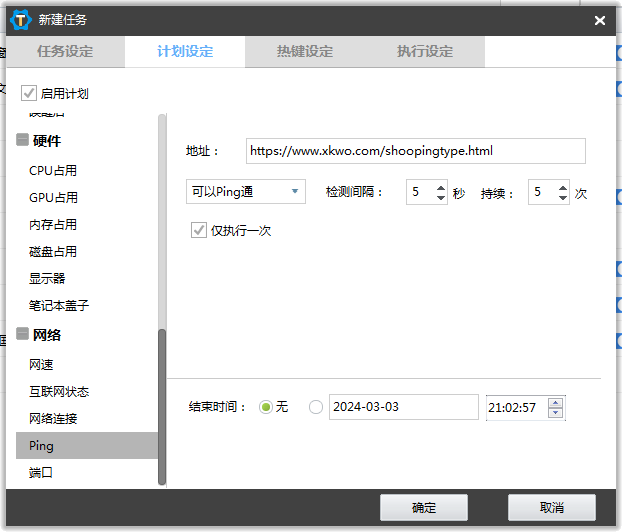
Task: Switch to the 任务设定 tab
Action: [x=65, y=52]
